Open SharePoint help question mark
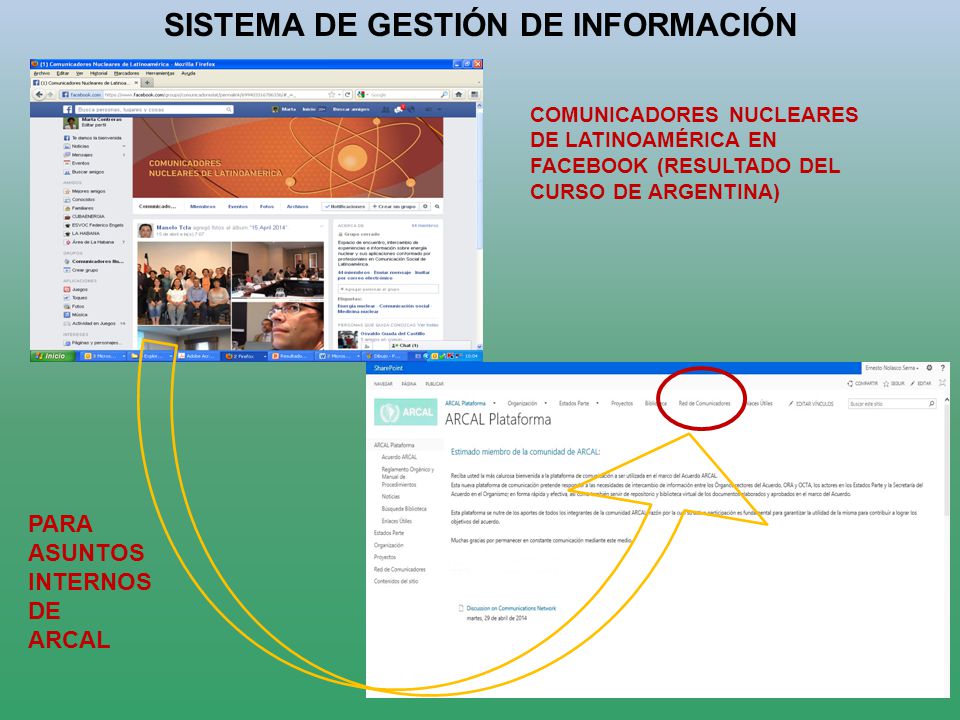This screenshot has width=960, height=720. 942,368
